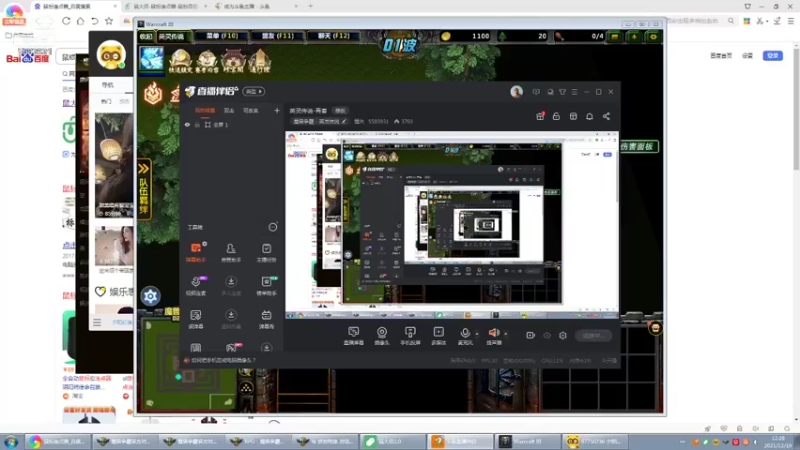Viewport: 800px width, 450px height.
Task: Click the edit label next to stream title
Action: [340, 110]
